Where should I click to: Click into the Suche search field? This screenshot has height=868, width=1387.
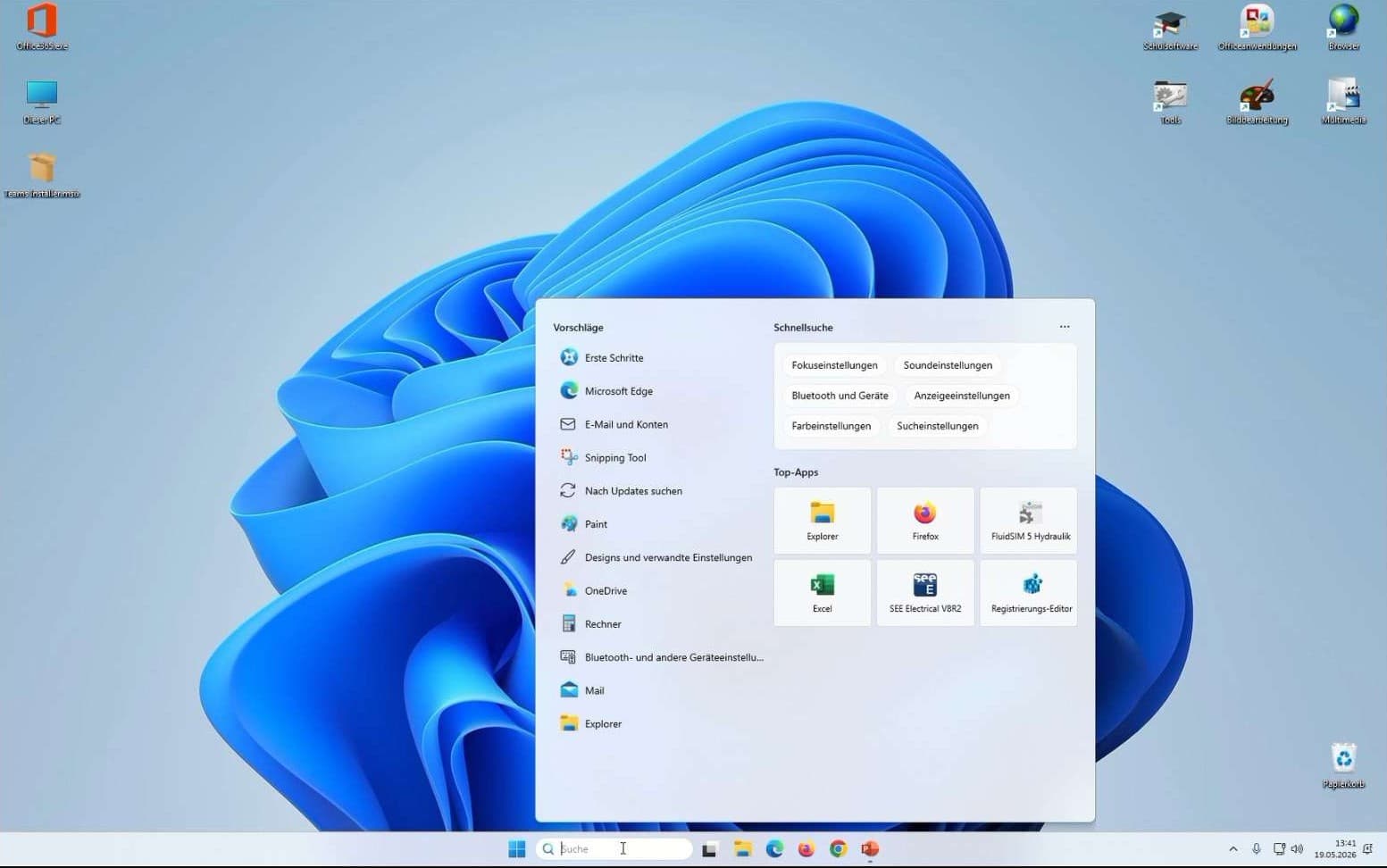click(x=614, y=848)
